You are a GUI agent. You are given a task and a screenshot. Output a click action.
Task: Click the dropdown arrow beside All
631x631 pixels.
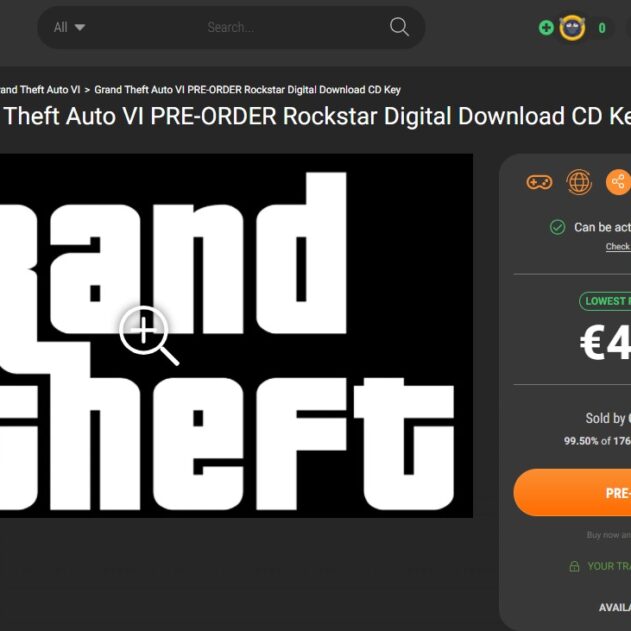(x=80, y=27)
